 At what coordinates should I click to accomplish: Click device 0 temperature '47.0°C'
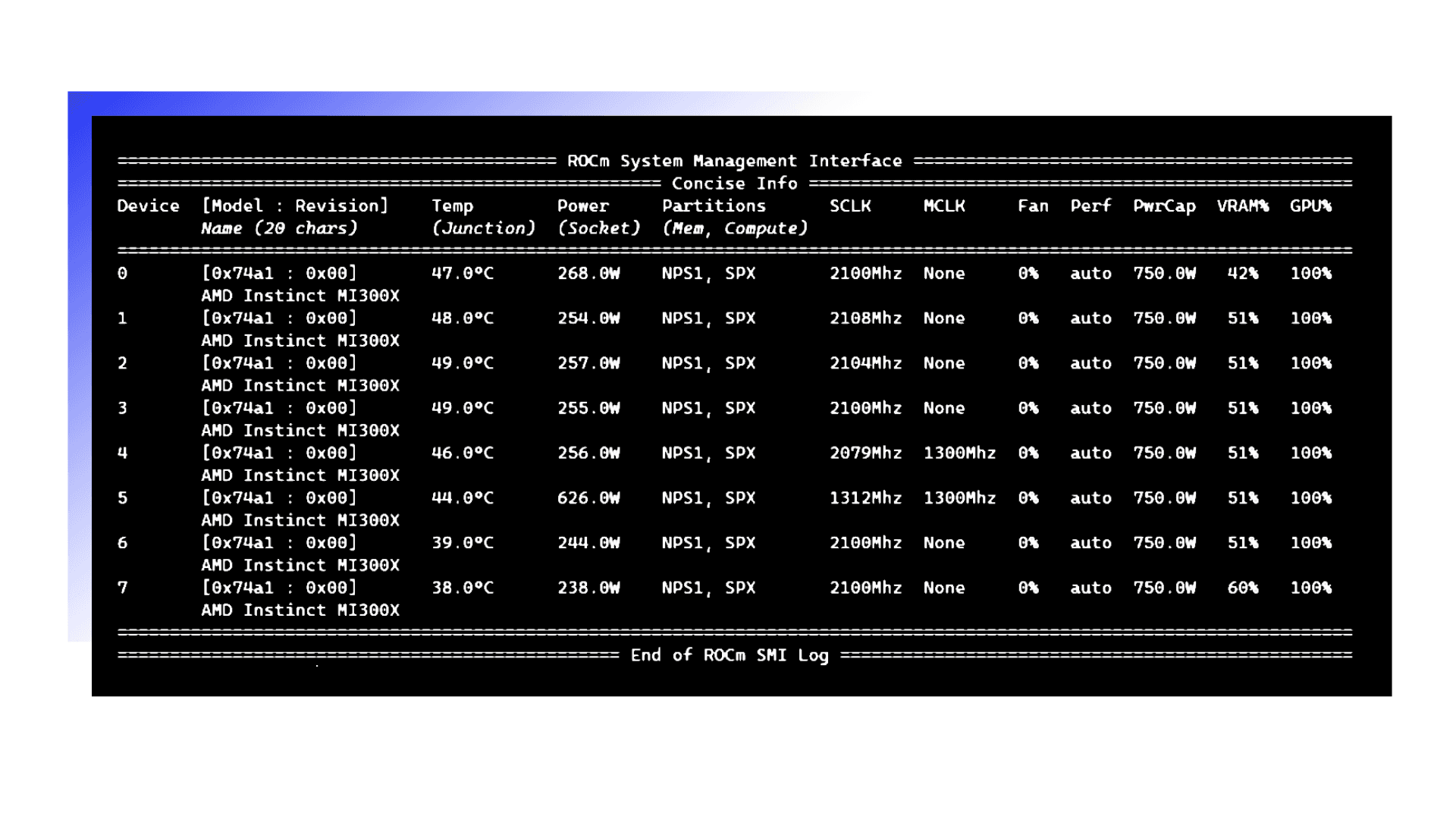(463, 273)
